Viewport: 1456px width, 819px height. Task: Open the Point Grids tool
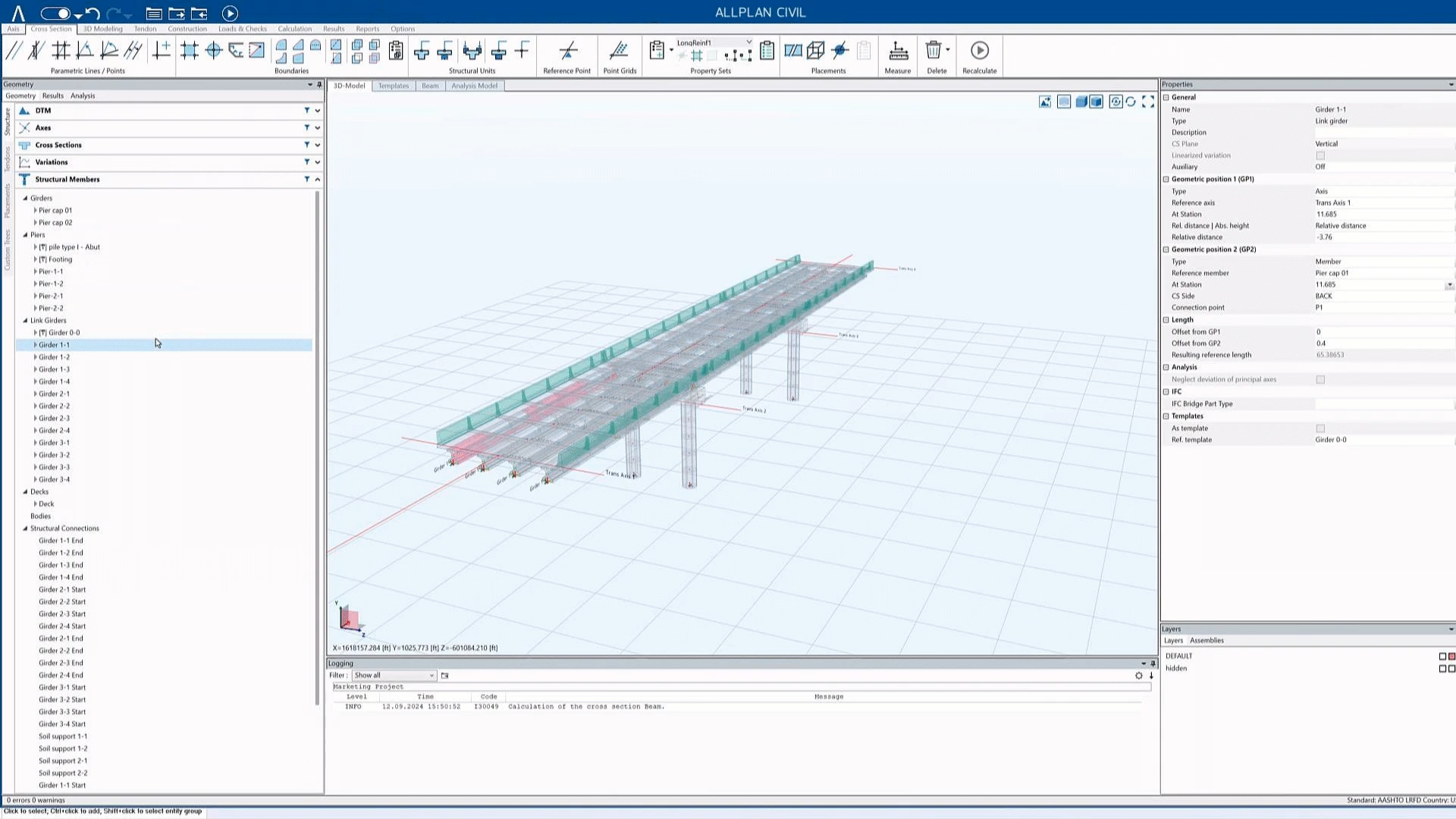click(x=619, y=51)
